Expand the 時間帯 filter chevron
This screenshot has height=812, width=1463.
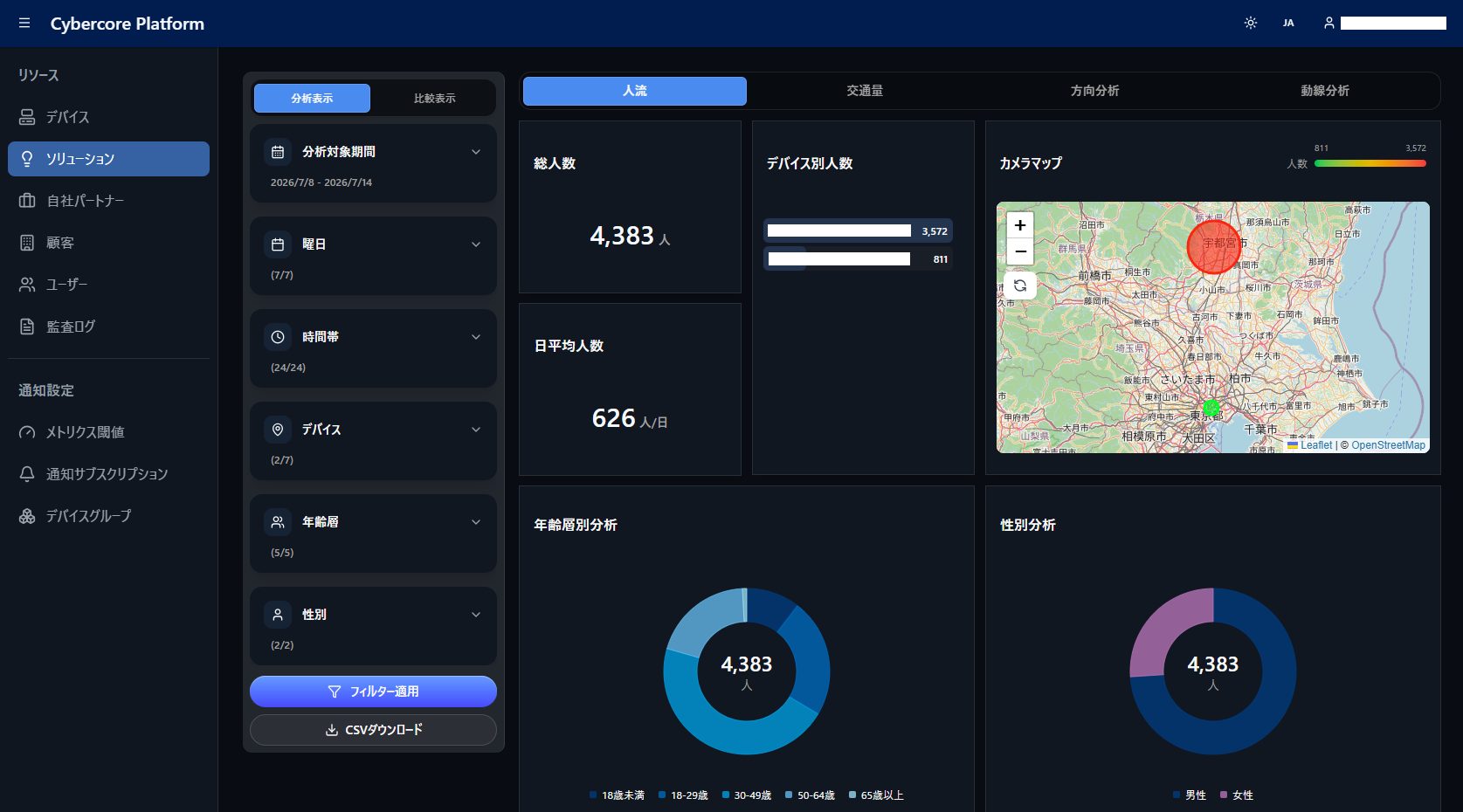point(476,337)
